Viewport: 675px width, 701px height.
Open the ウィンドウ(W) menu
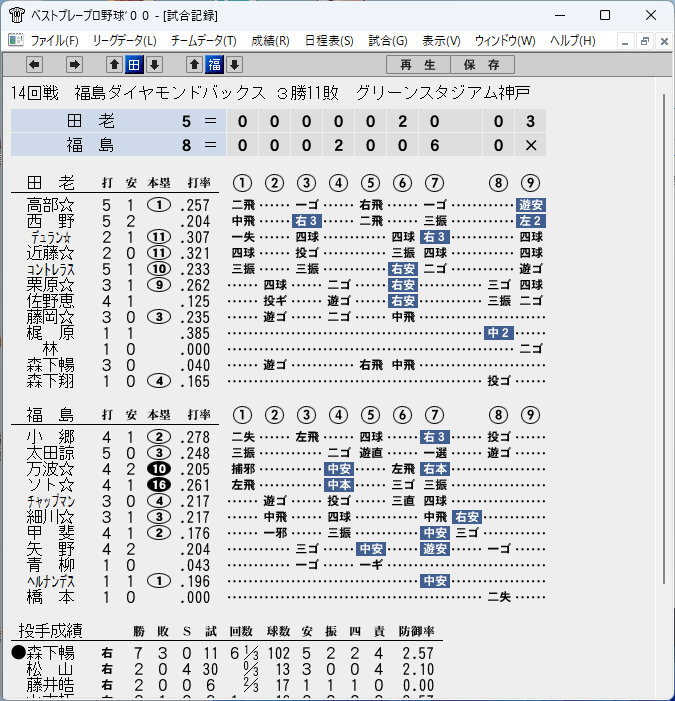505,41
